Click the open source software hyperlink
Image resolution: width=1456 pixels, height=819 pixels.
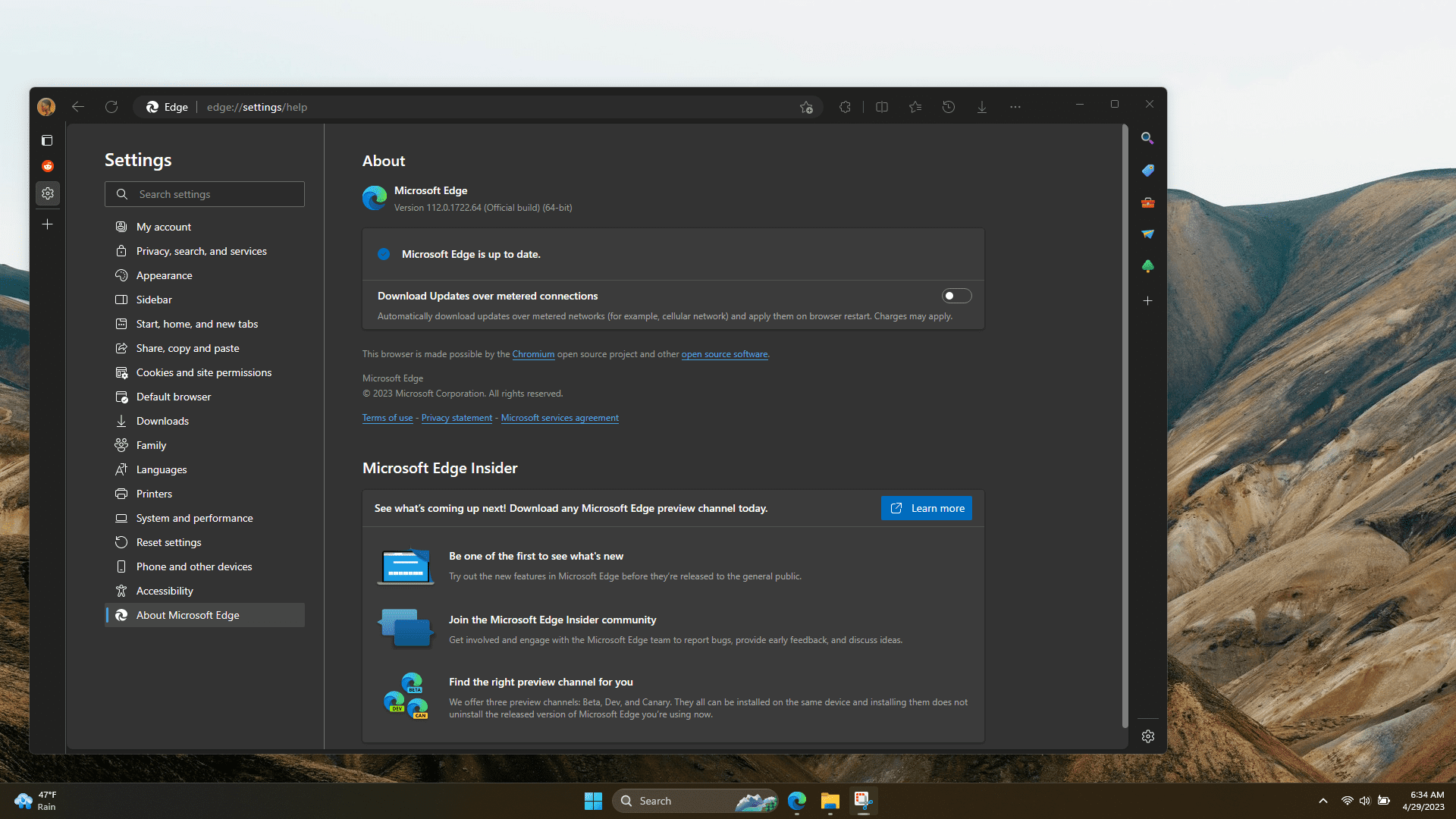(x=724, y=353)
